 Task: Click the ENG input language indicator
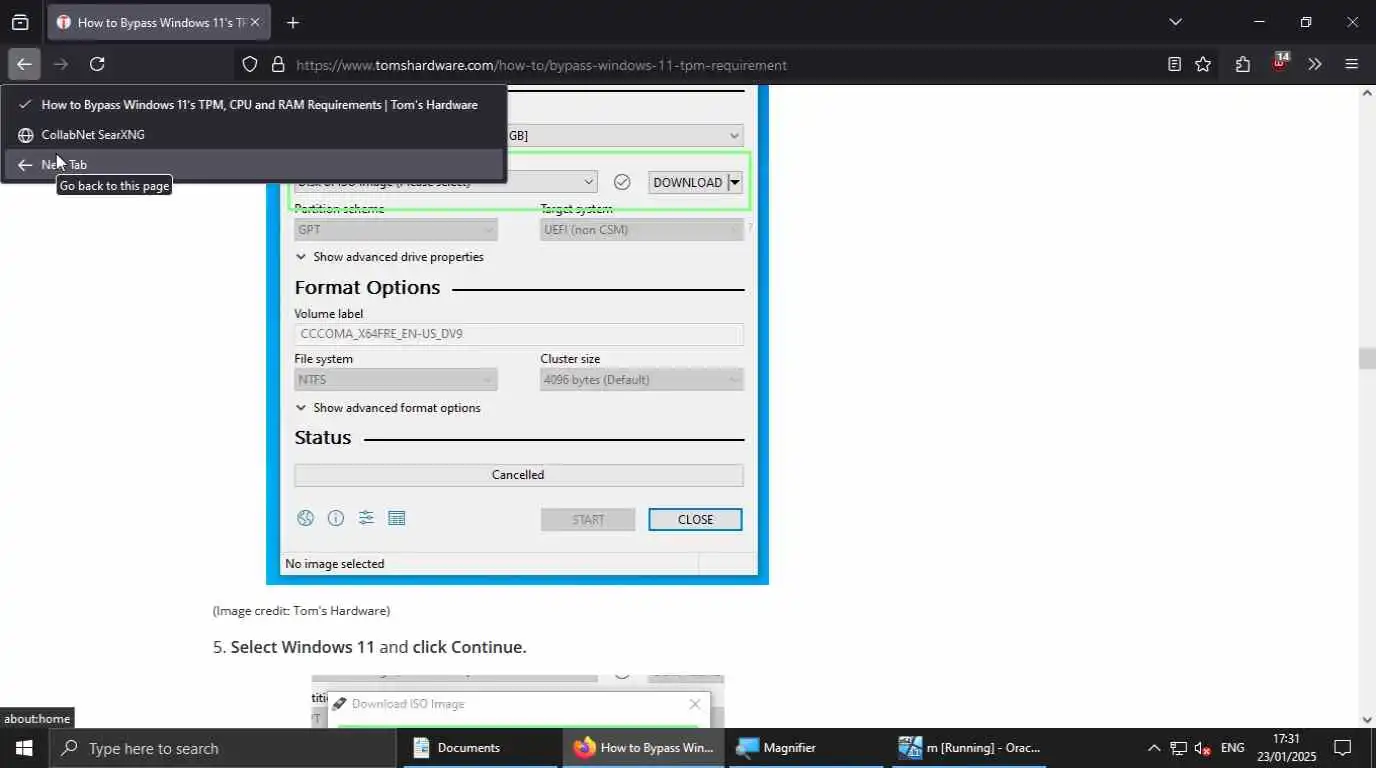[x=1233, y=748]
